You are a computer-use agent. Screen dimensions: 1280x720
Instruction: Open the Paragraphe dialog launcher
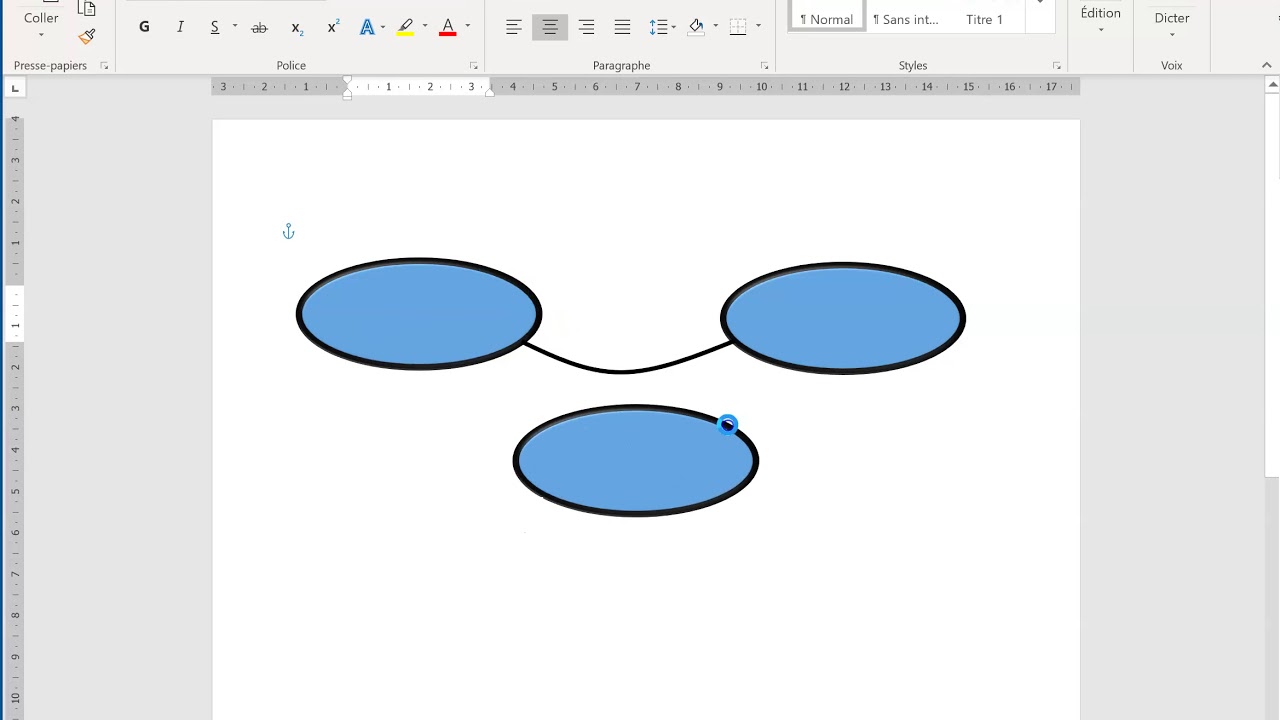click(x=764, y=66)
